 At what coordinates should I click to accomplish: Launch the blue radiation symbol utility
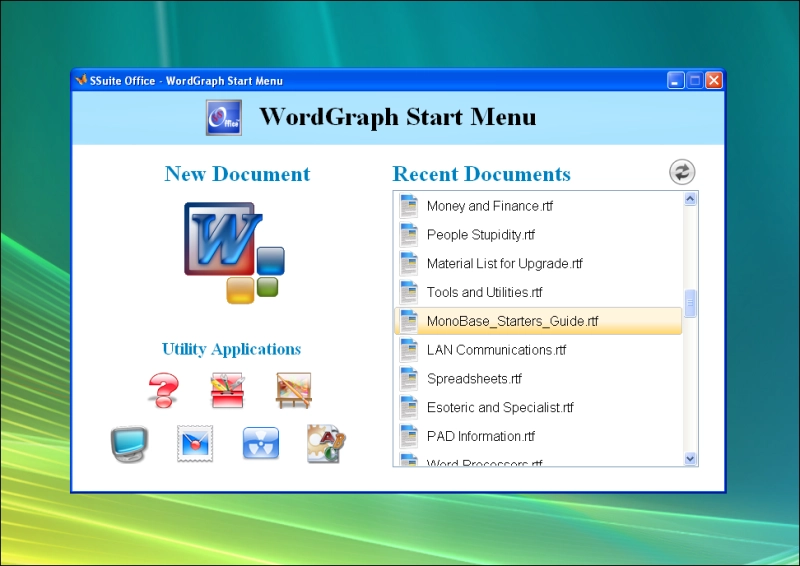click(x=261, y=443)
